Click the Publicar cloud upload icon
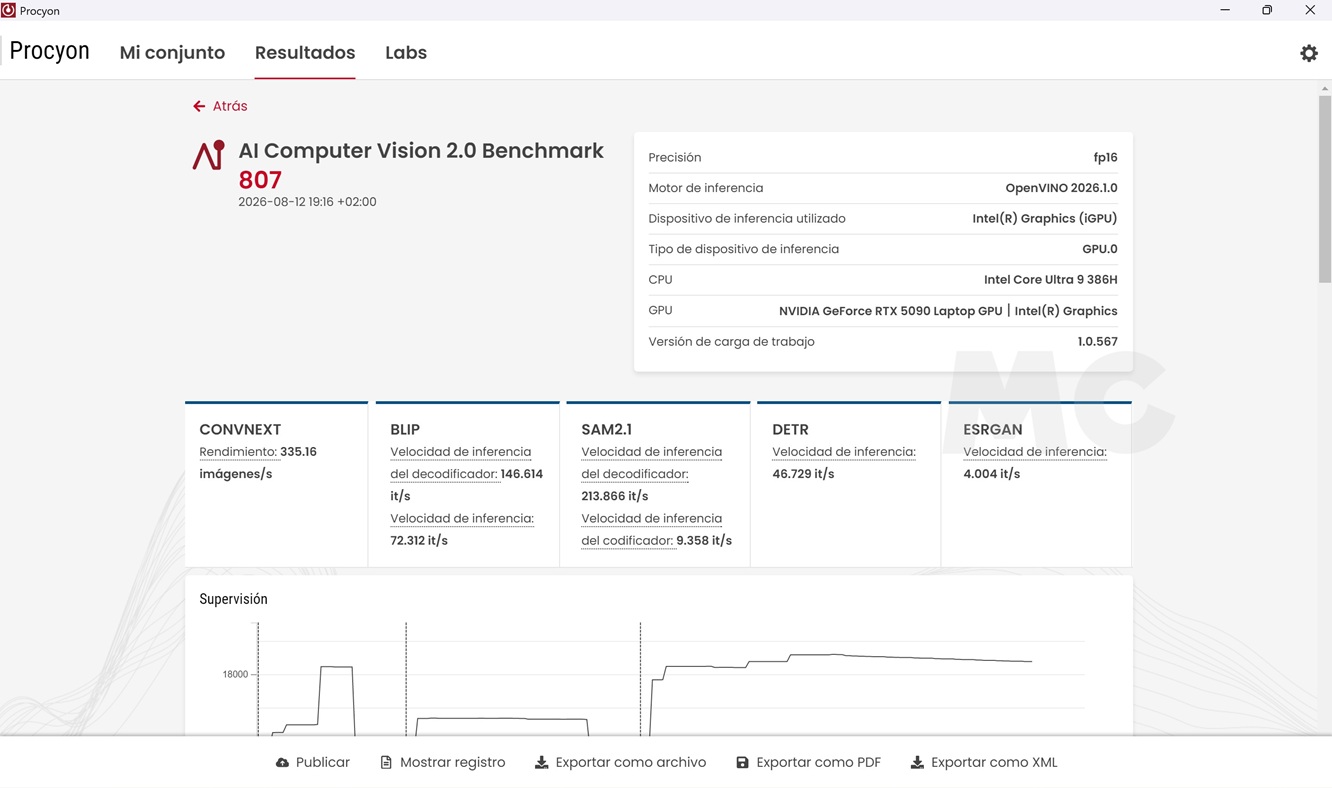Screen dimensions: 1332x788 click(282, 763)
